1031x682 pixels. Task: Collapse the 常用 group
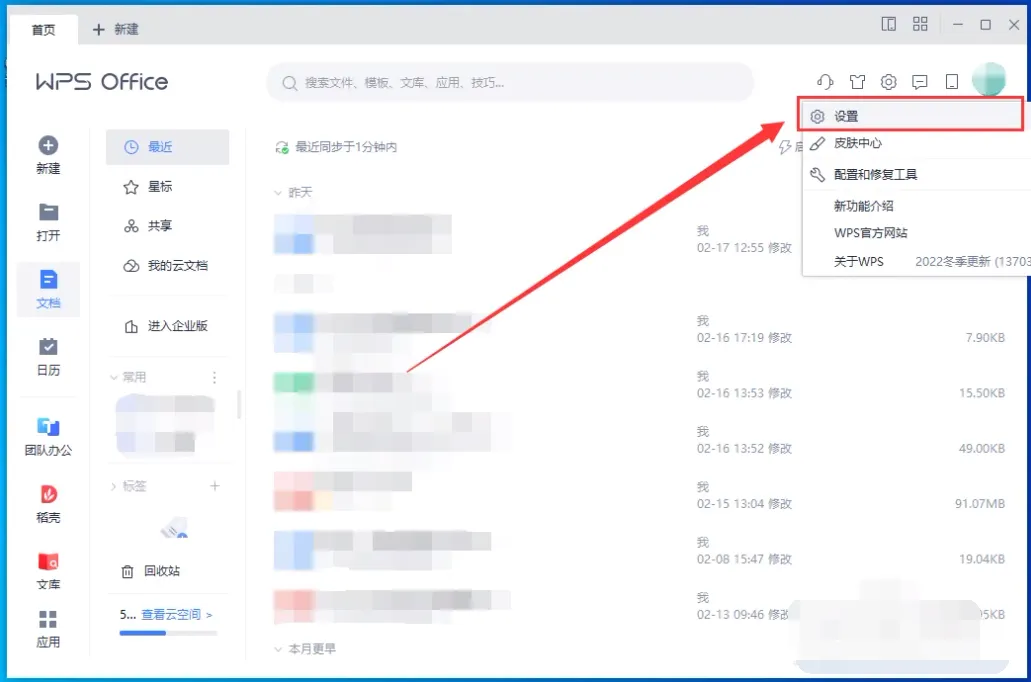[x=114, y=378]
